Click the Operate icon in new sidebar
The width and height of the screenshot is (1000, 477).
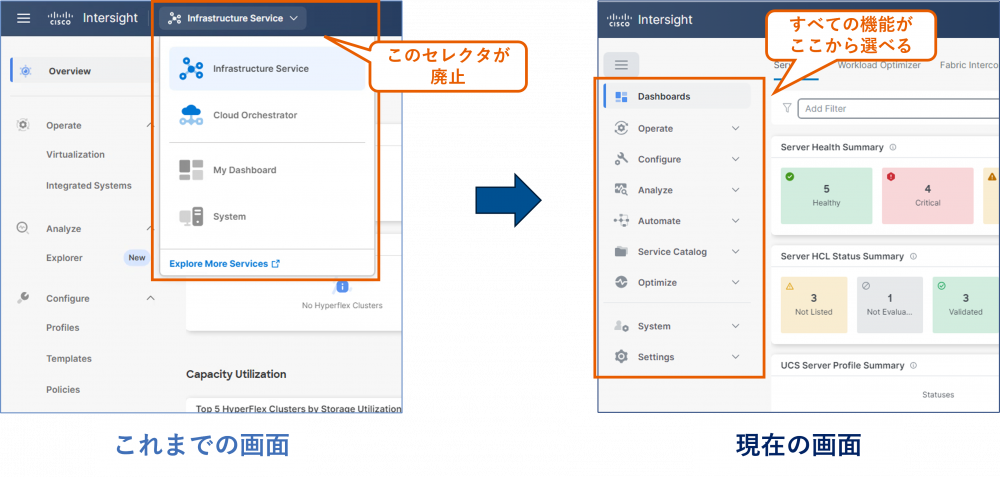[621, 128]
